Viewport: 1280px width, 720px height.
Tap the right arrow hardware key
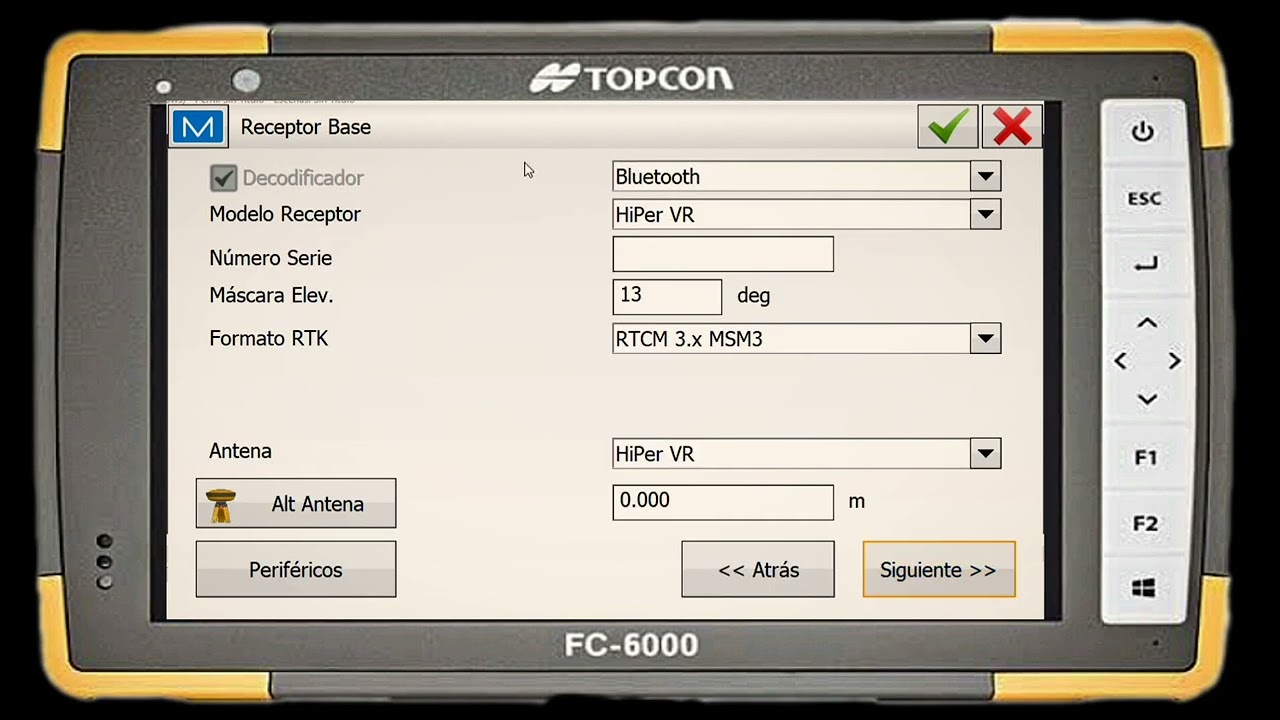pyautogui.click(x=1174, y=361)
